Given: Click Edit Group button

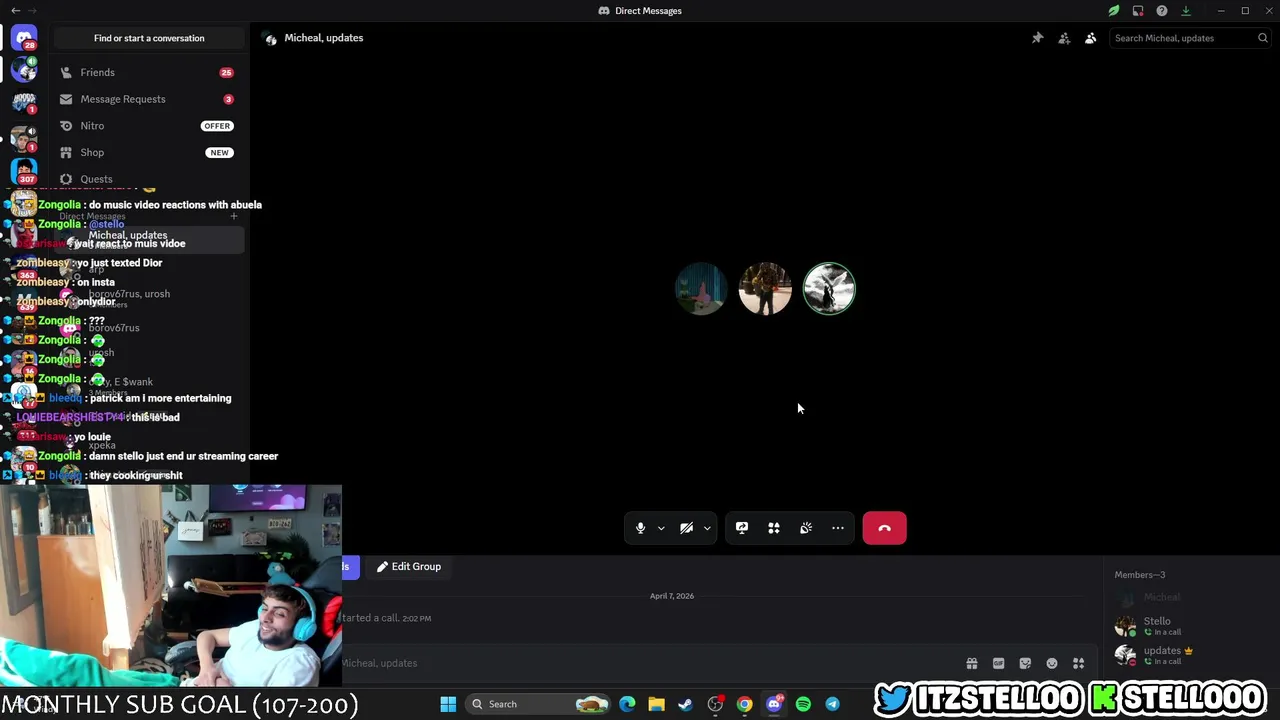Looking at the screenshot, I should (x=409, y=567).
